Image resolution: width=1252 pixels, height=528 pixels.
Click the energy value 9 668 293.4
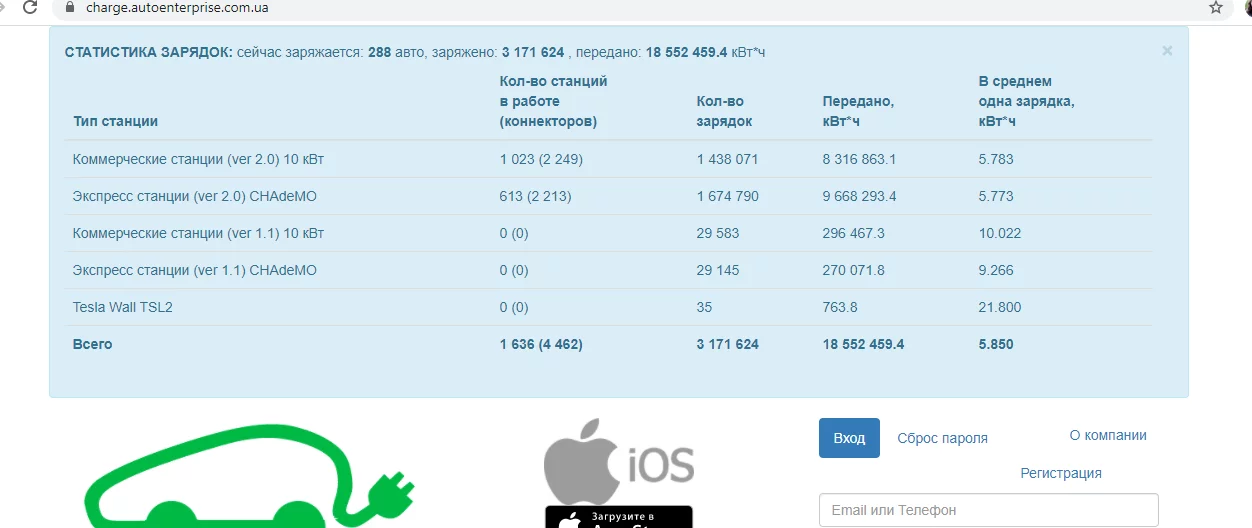(859, 196)
